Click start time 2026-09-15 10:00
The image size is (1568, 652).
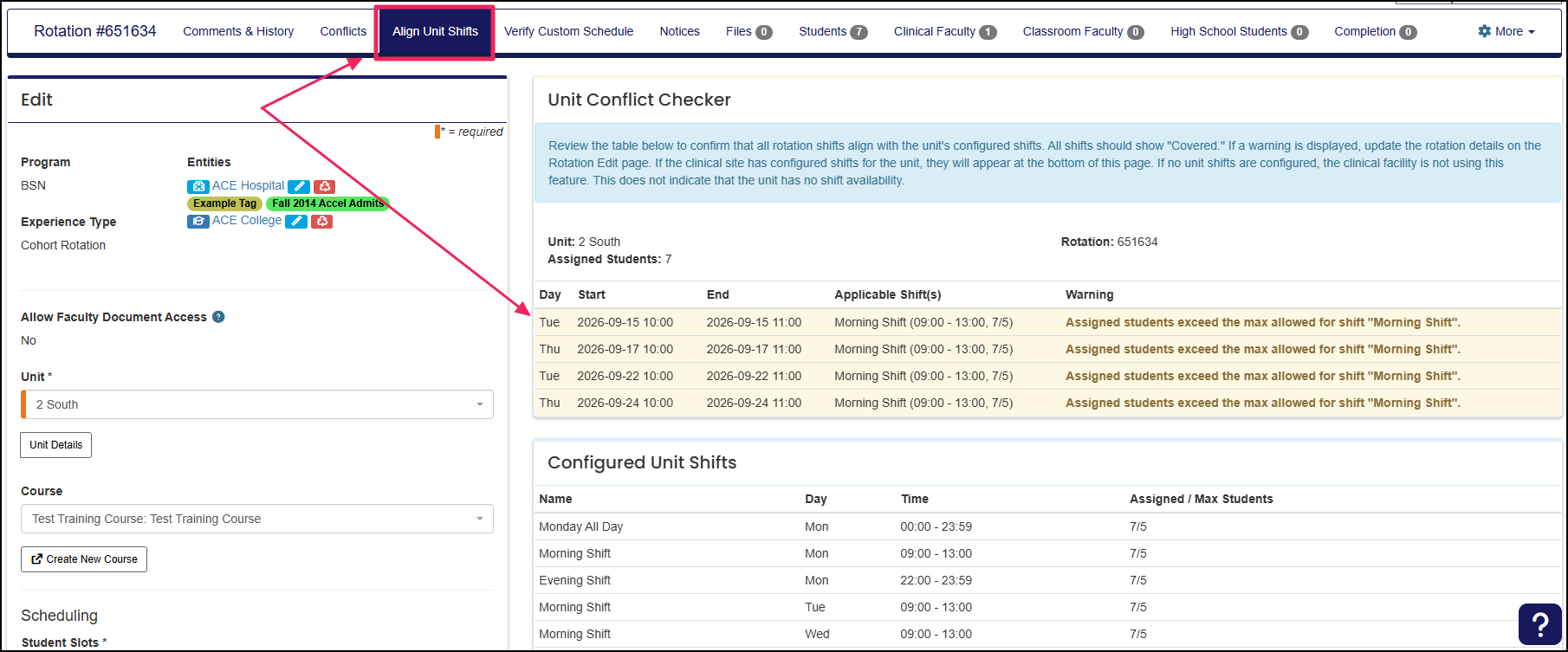click(625, 322)
